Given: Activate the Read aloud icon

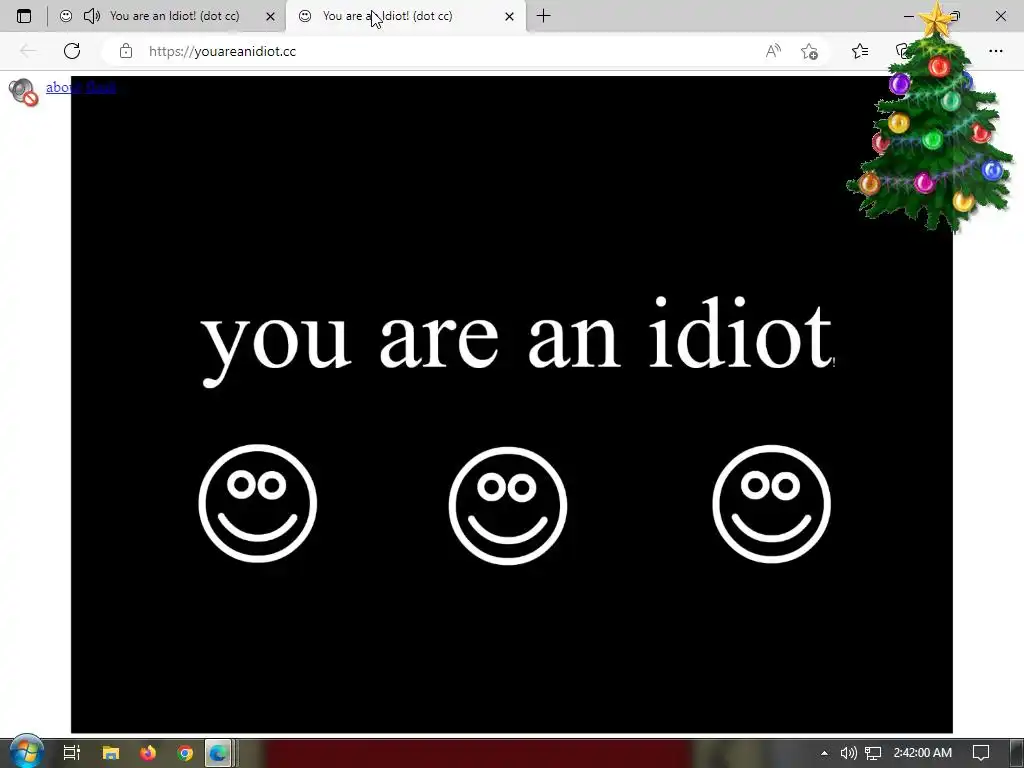Looking at the screenshot, I should (x=773, y=51).
